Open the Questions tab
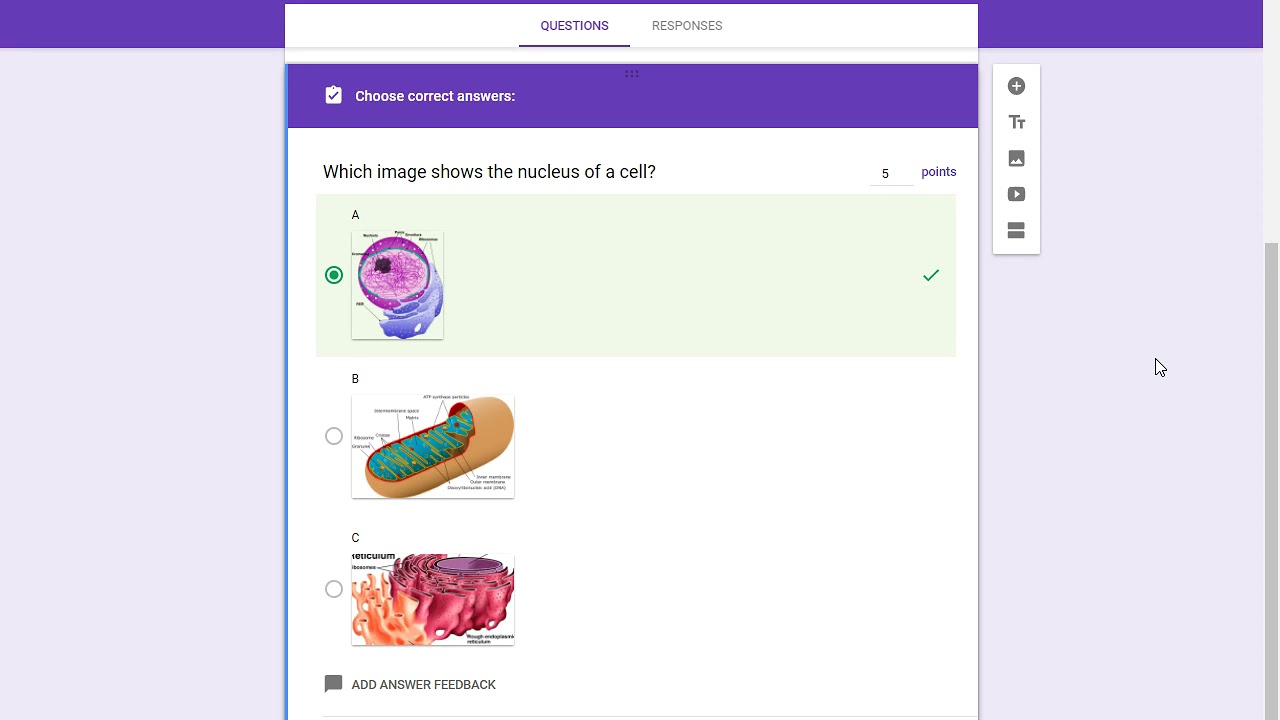The width and height of the screenshot is (1280, 720). coord(574,26)
